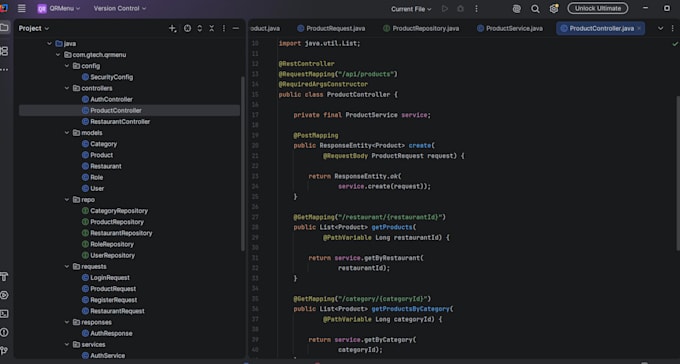Open IDE settings gear icon
680x364 pixels.
[x=554, y=9]
